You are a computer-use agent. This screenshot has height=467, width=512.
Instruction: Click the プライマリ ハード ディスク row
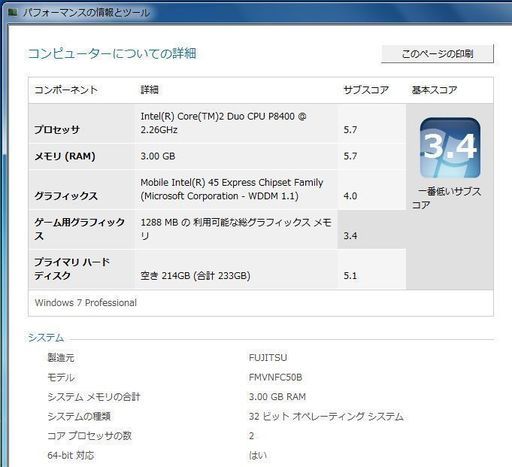click(217, 269)
